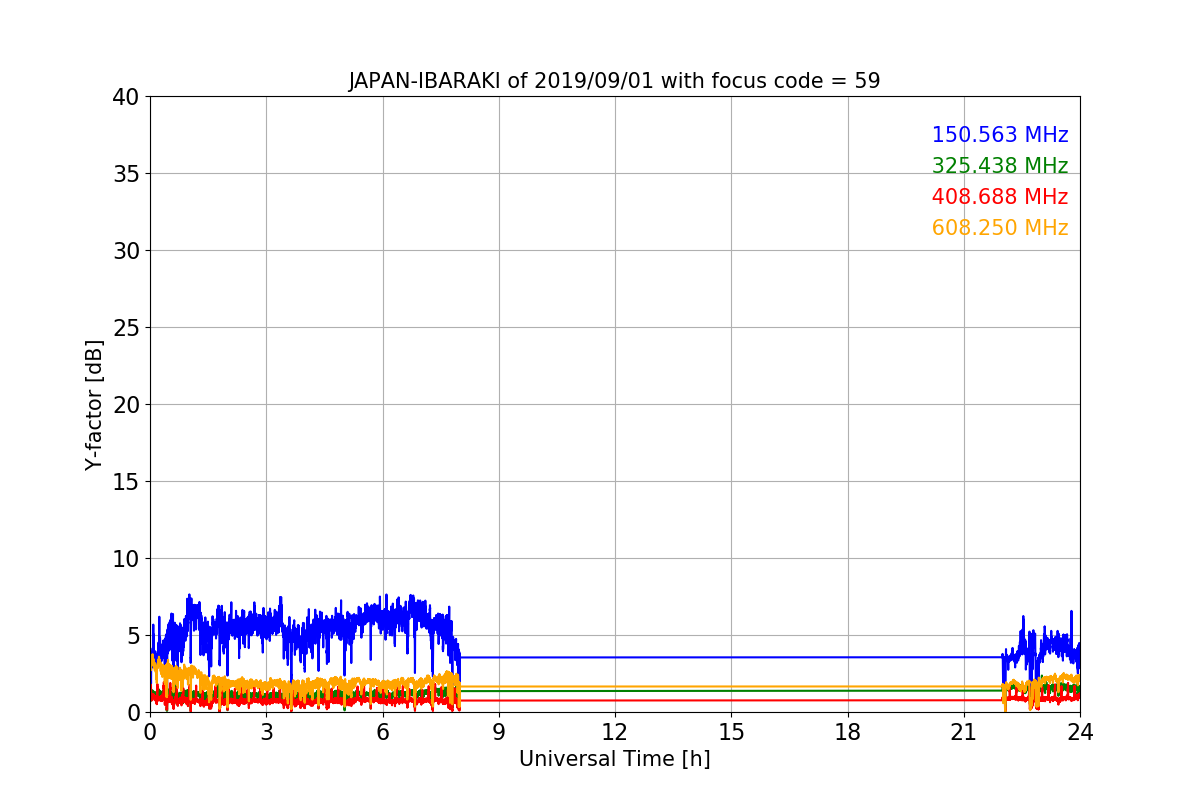
Task: Click the y-axis tick label 40
Action: pos(125,97)
